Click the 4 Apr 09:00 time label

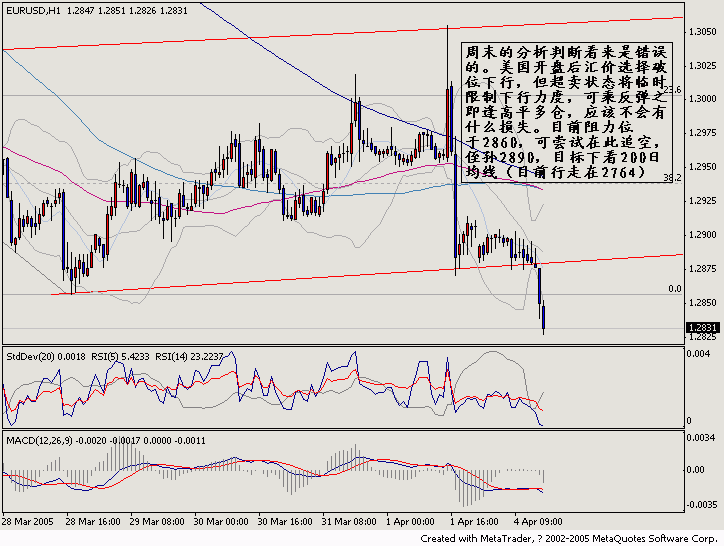coord(538,522)
